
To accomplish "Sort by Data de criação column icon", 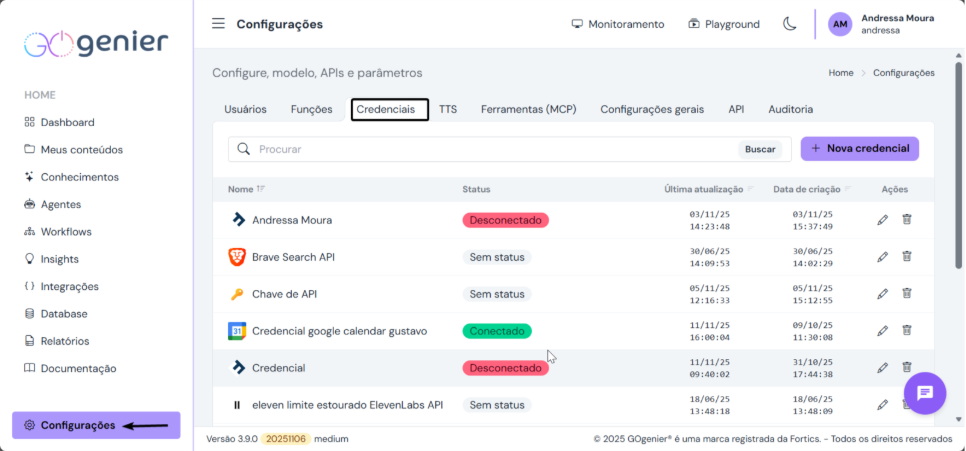I will click(848, 189).
